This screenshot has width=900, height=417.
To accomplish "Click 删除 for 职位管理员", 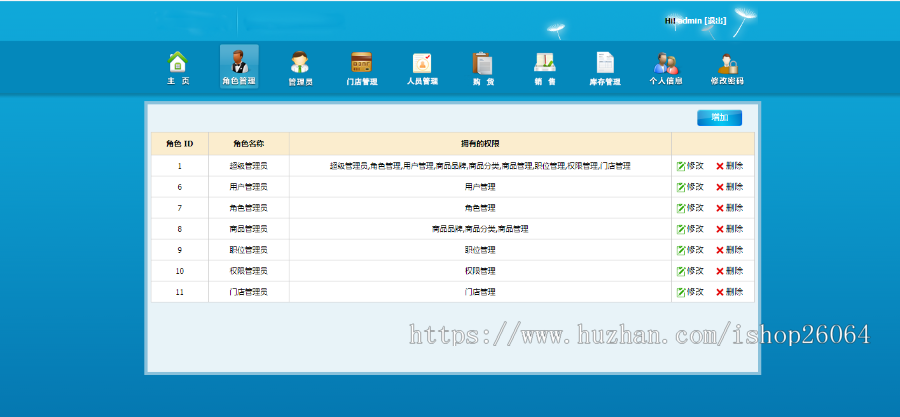I will [x=730, y=250].
